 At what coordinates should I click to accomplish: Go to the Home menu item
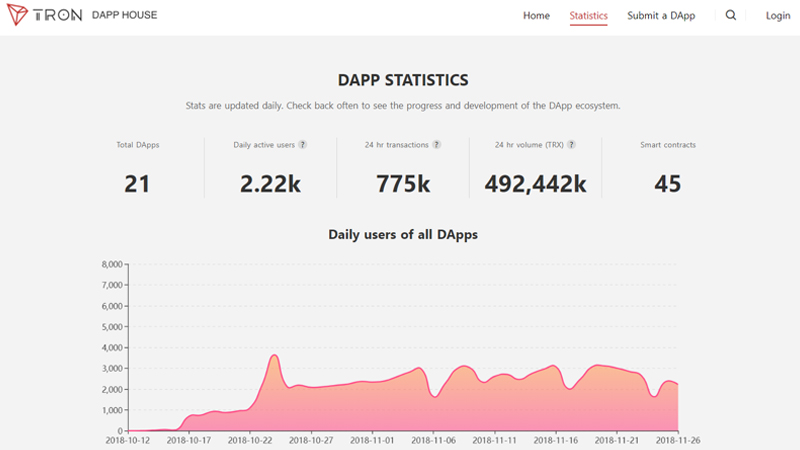point(536,16)
